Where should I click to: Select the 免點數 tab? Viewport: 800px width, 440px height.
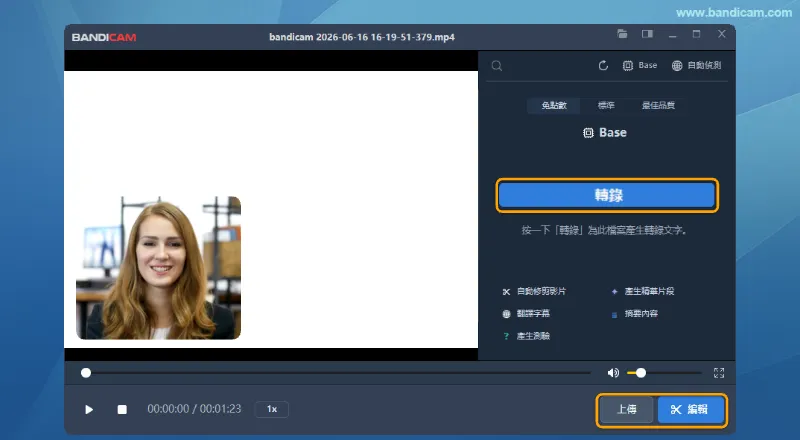[554, 105]
